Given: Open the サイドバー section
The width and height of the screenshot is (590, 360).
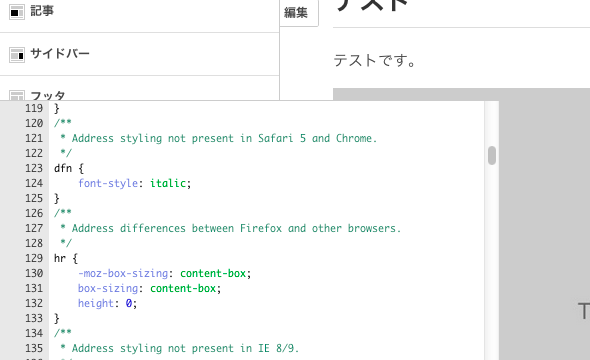Looking at the screenshot, I should pyautogui.click(x=139, y=54).
